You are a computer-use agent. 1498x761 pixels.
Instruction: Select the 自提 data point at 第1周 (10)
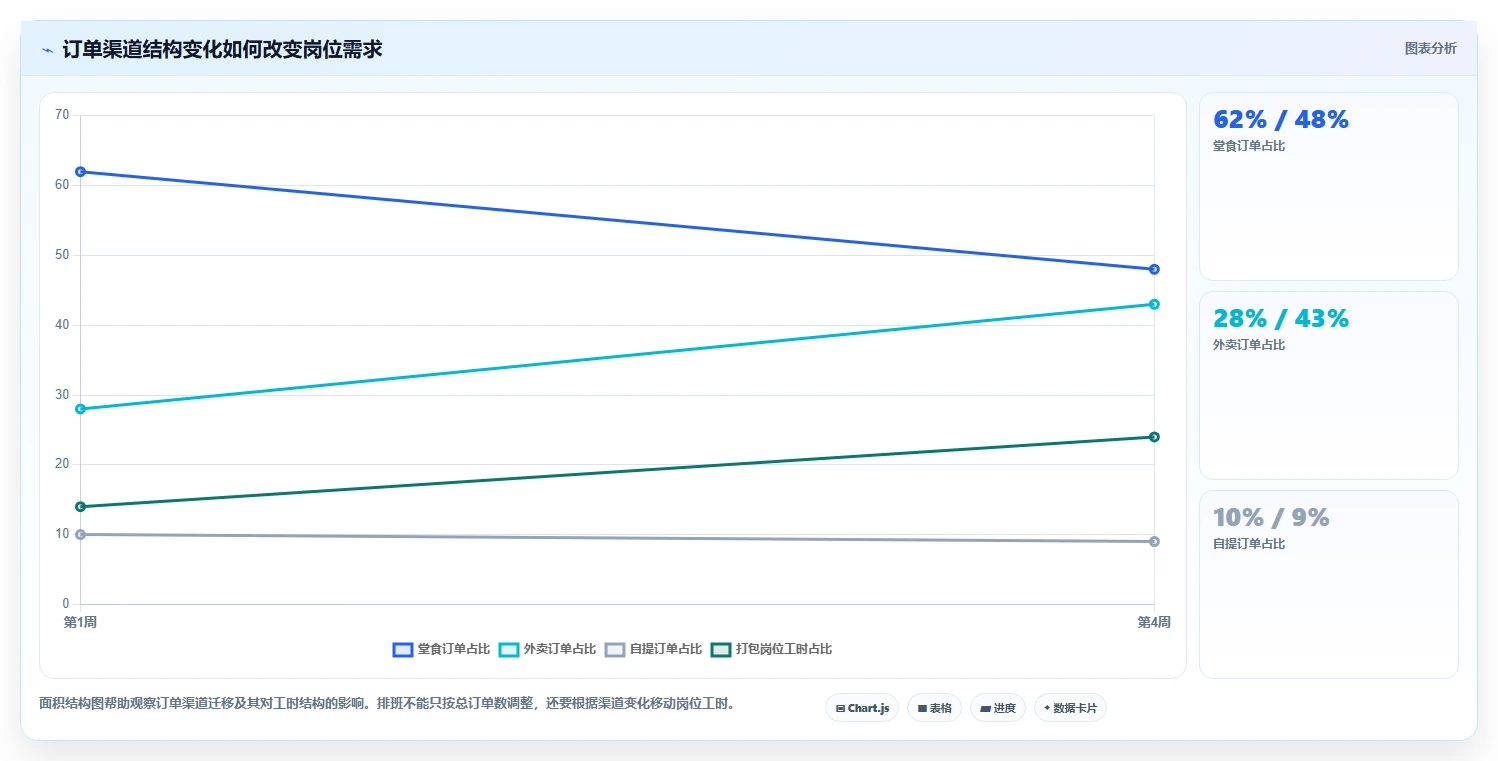(81, 534)
